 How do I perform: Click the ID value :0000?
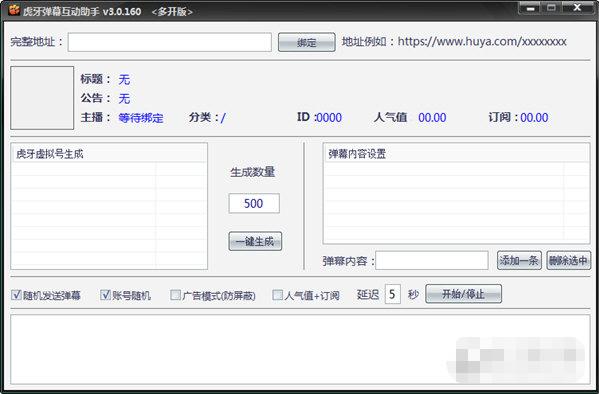coord(328,118)
